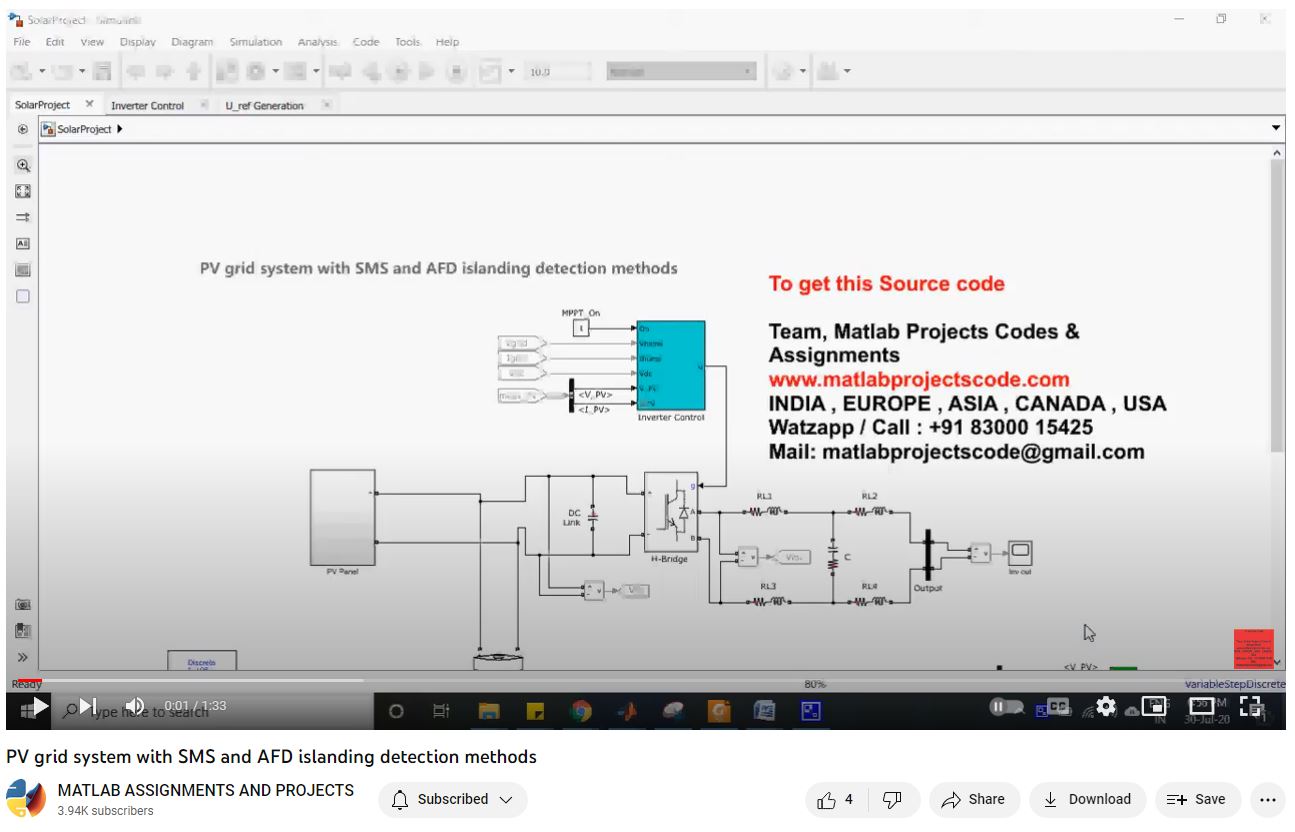Enter full screen mode
This screenshot has height=832, width=1295.
[x=1251, y=706]
